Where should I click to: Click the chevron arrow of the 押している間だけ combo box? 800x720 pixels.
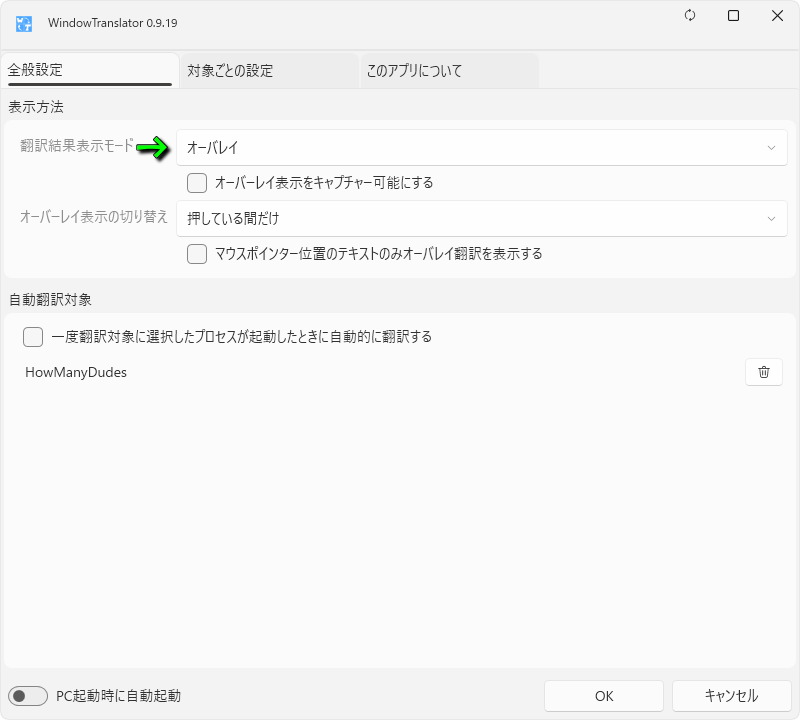(x=771, y=219)
